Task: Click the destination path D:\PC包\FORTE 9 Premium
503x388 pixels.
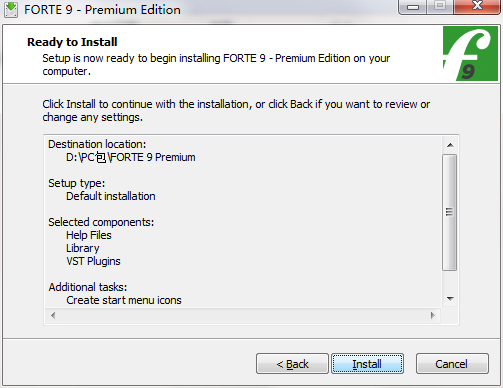Action: tap(131, 157)
